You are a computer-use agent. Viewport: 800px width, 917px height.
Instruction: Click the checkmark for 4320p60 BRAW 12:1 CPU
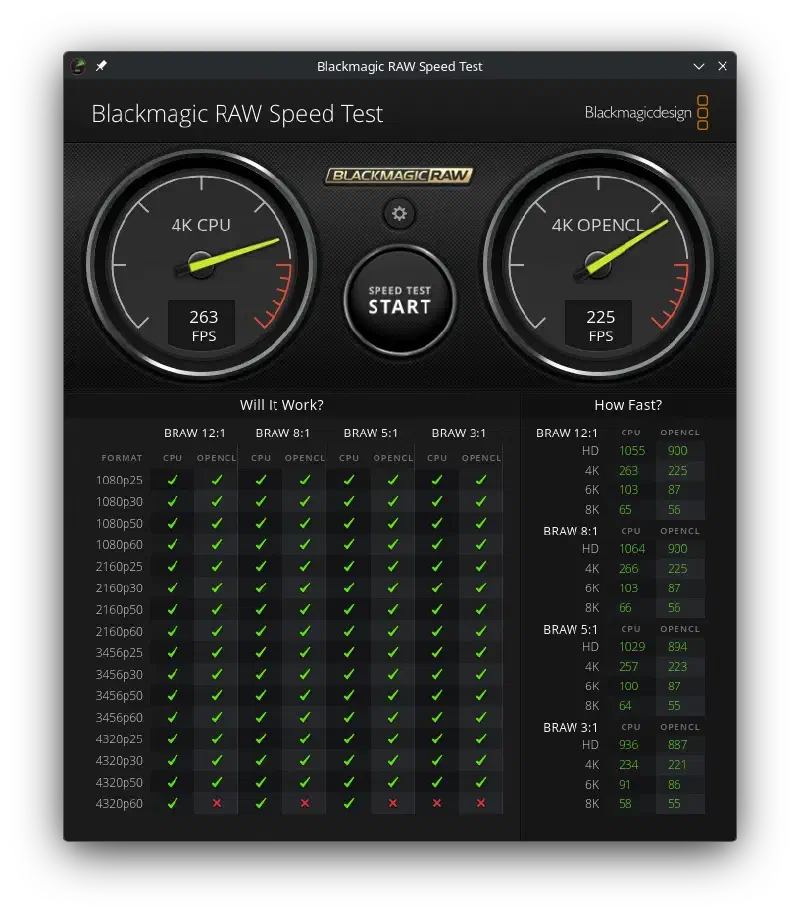click(173, 804)
